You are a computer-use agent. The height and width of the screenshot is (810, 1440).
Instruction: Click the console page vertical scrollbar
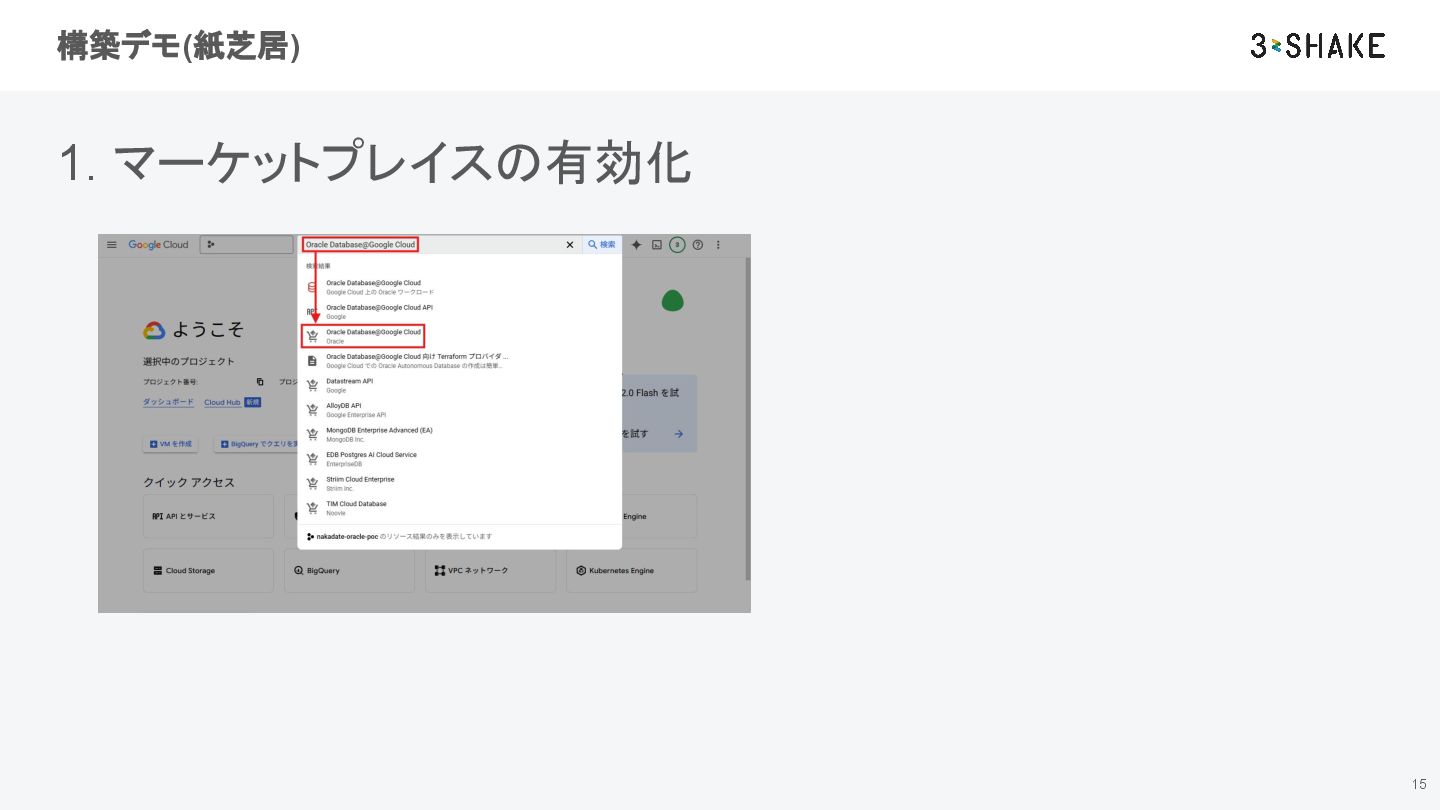(x=746, y=420)
